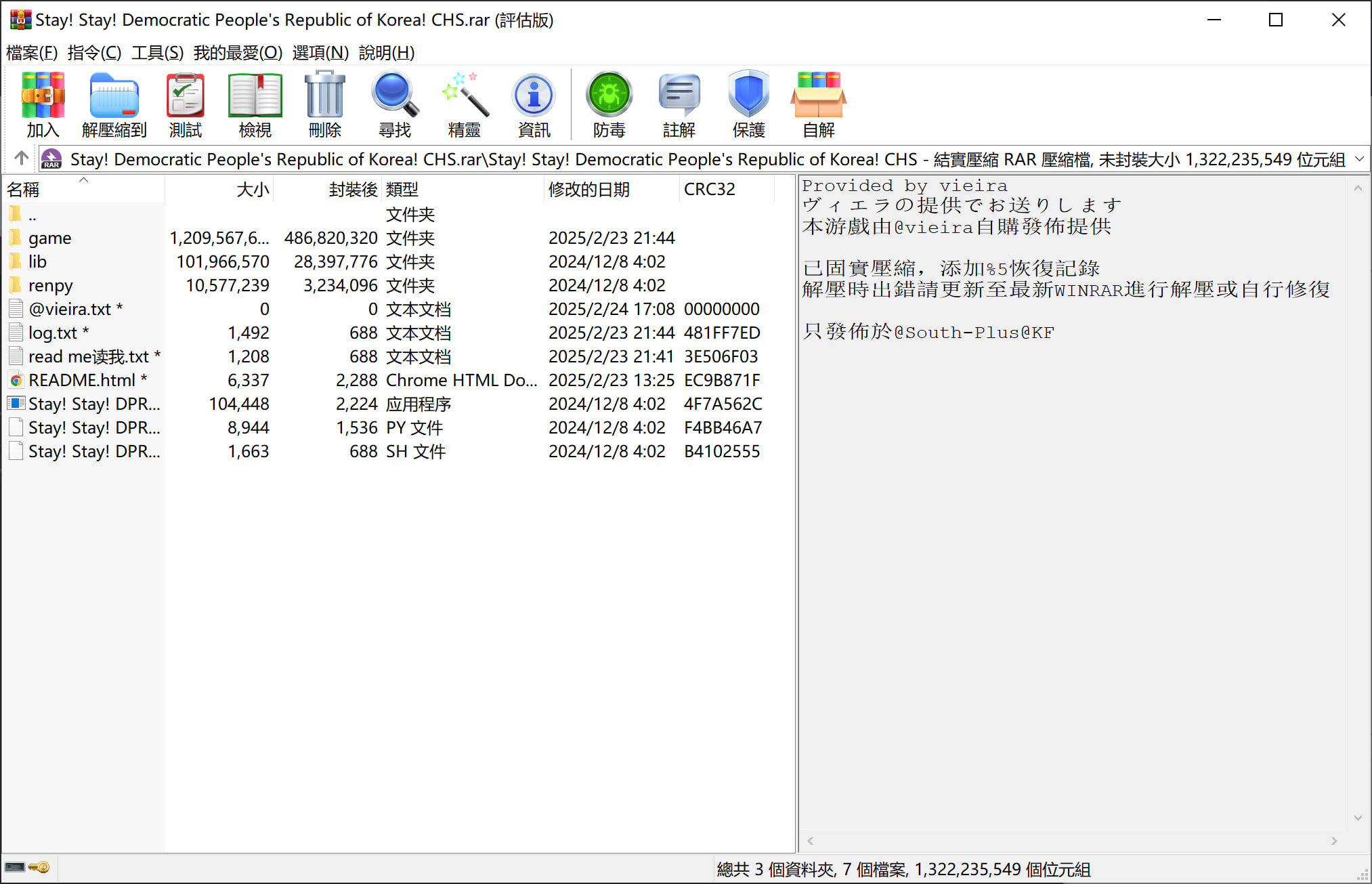Click the 自解 (SFX) box icon
The width and height of the screenshot is (1372, 884).
pos(818,96)
